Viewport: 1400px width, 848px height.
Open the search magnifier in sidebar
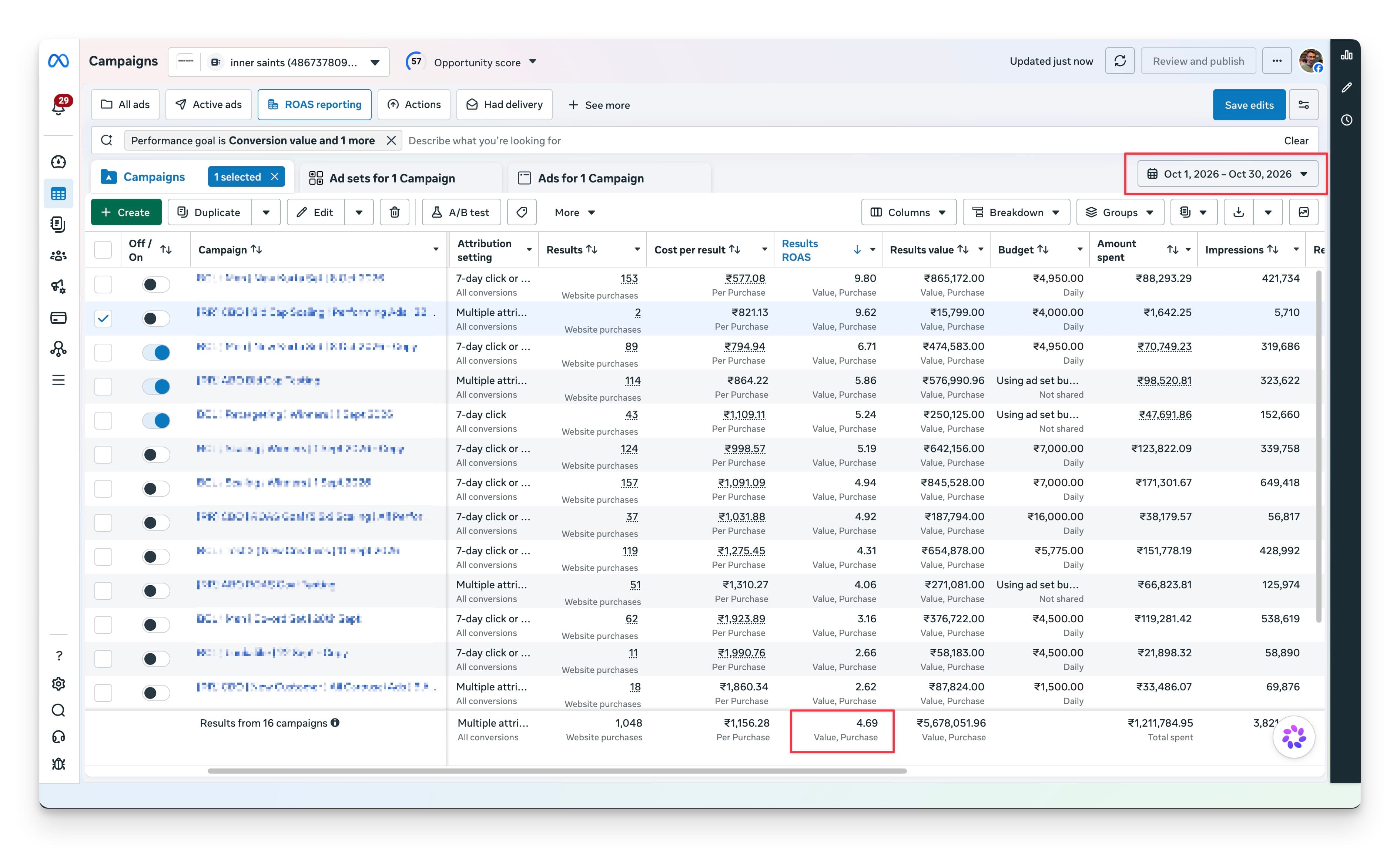pos(58,710)
